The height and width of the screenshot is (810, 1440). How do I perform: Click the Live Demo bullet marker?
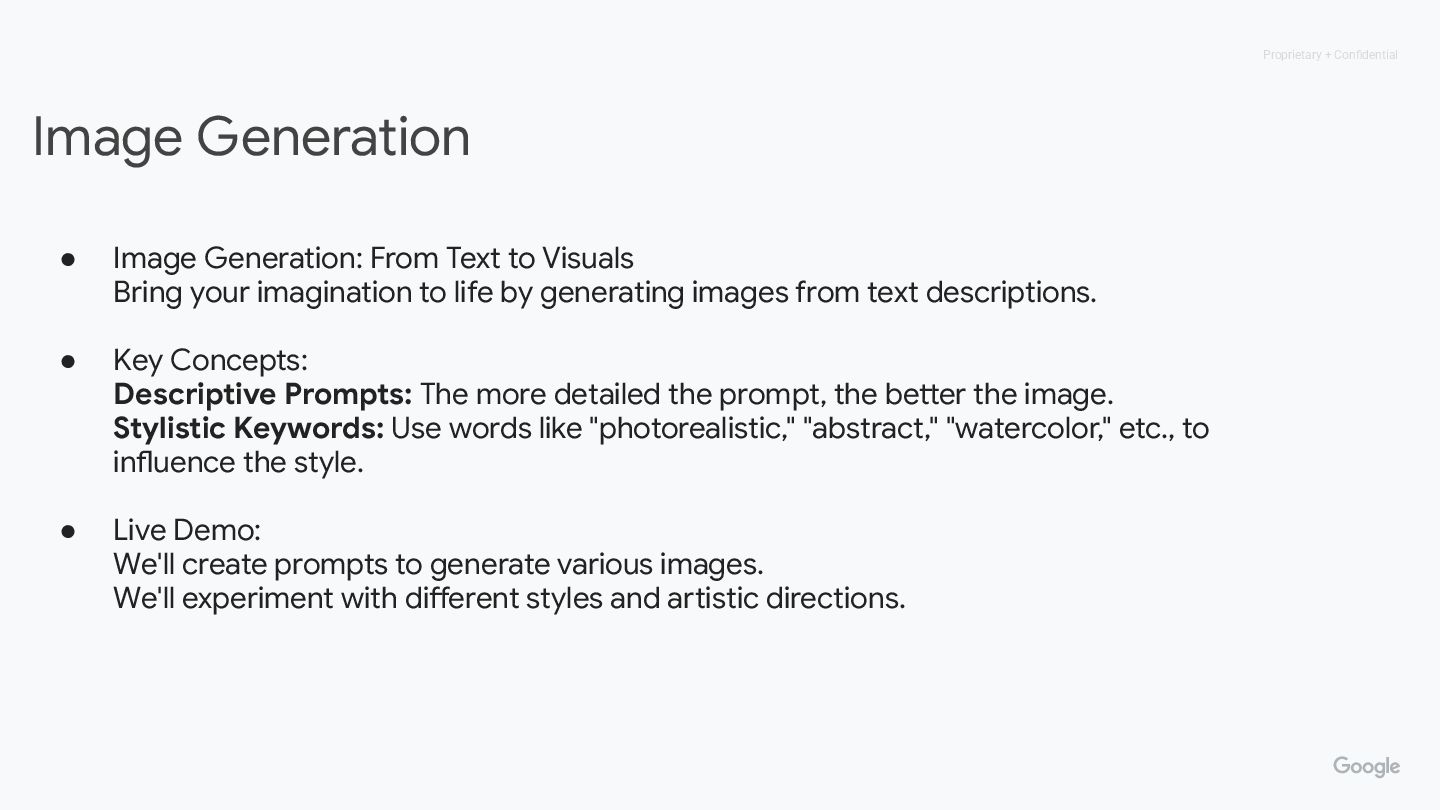tap(69, 530)
